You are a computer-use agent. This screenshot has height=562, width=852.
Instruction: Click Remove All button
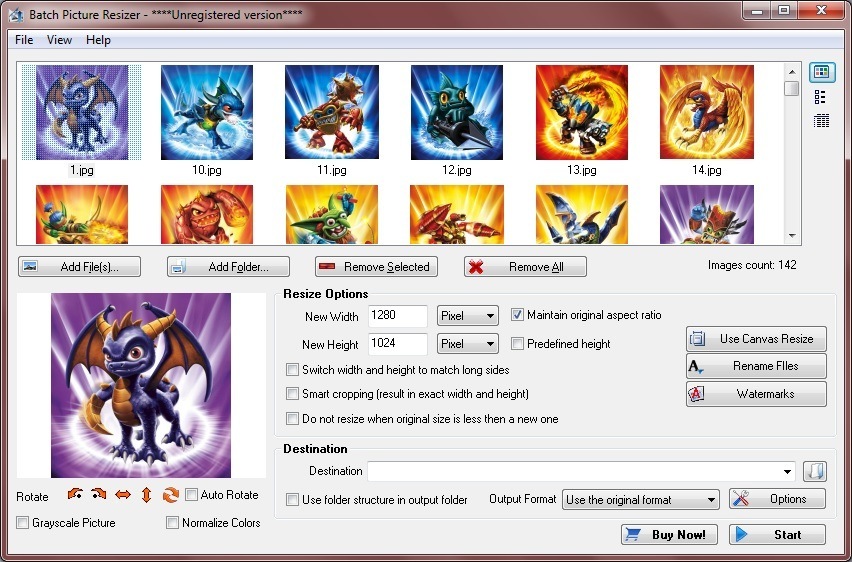point(525,267)
